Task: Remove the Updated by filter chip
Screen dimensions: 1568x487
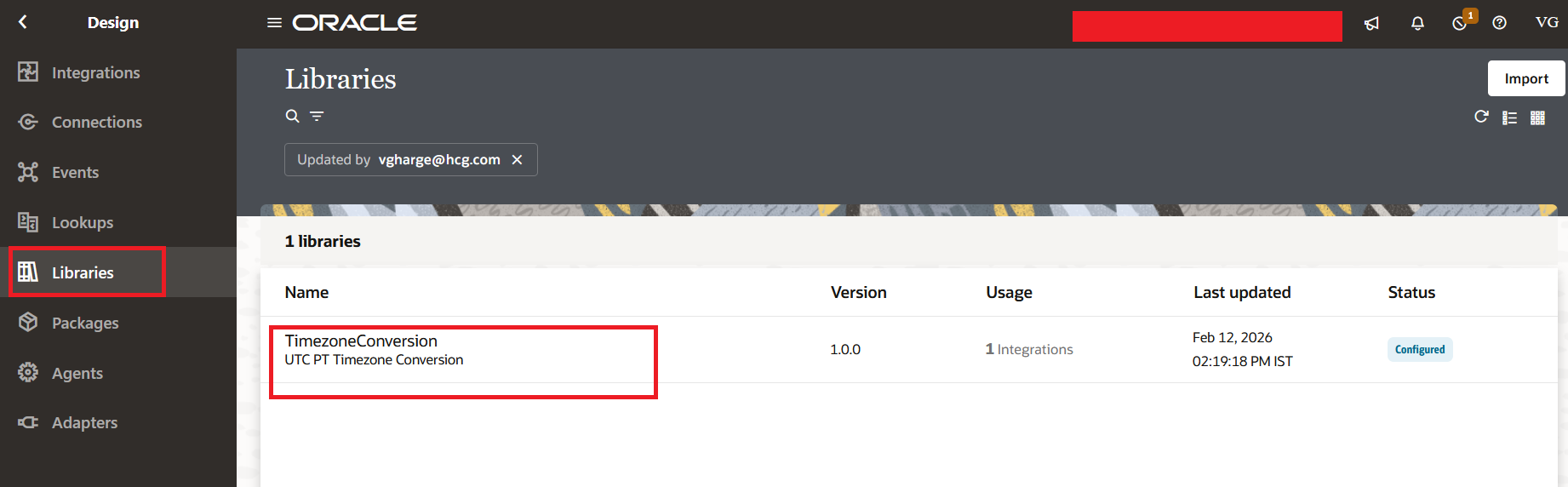Action: (x=517, y=160)
